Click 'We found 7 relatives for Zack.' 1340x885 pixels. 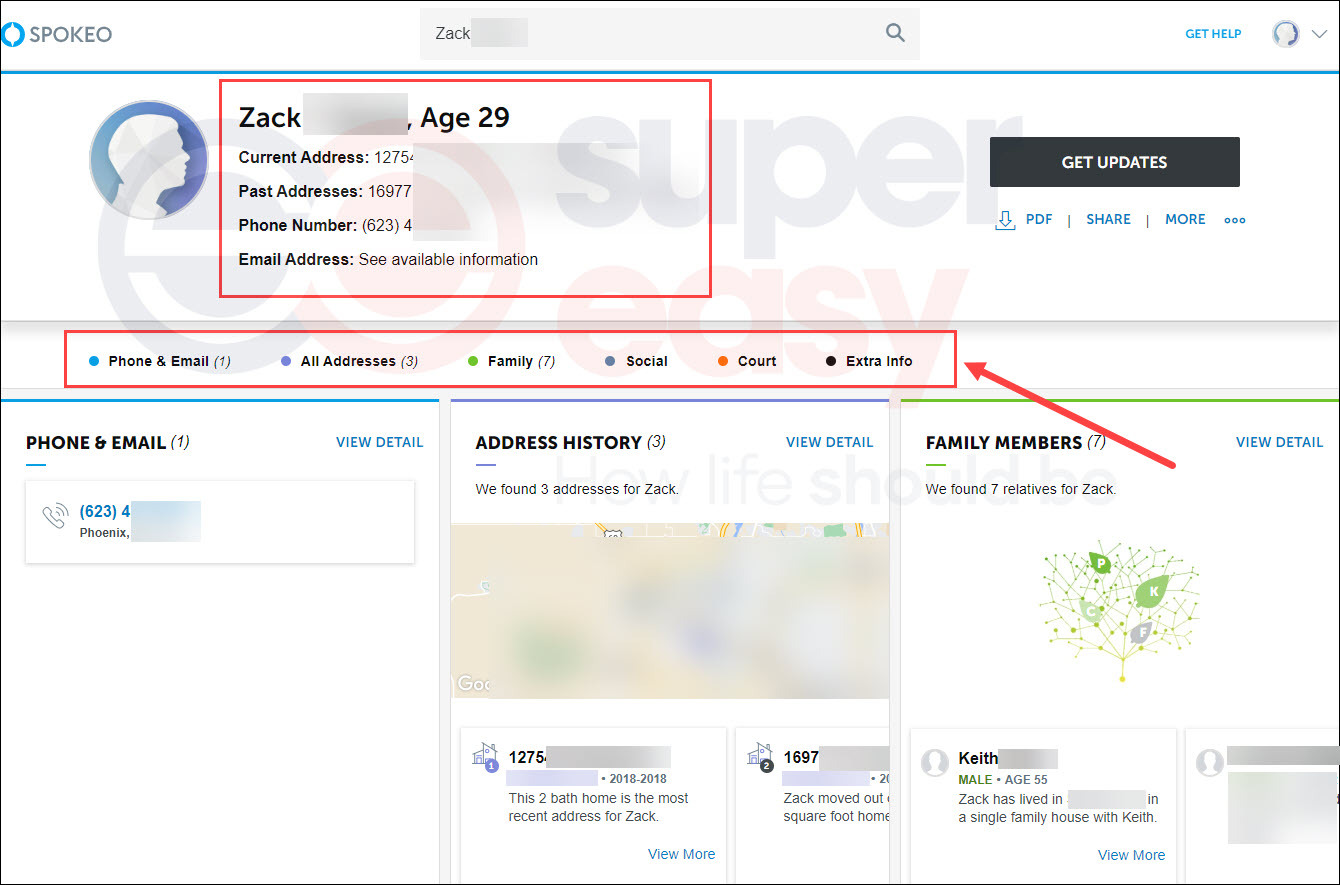[x=1021, y=489]
